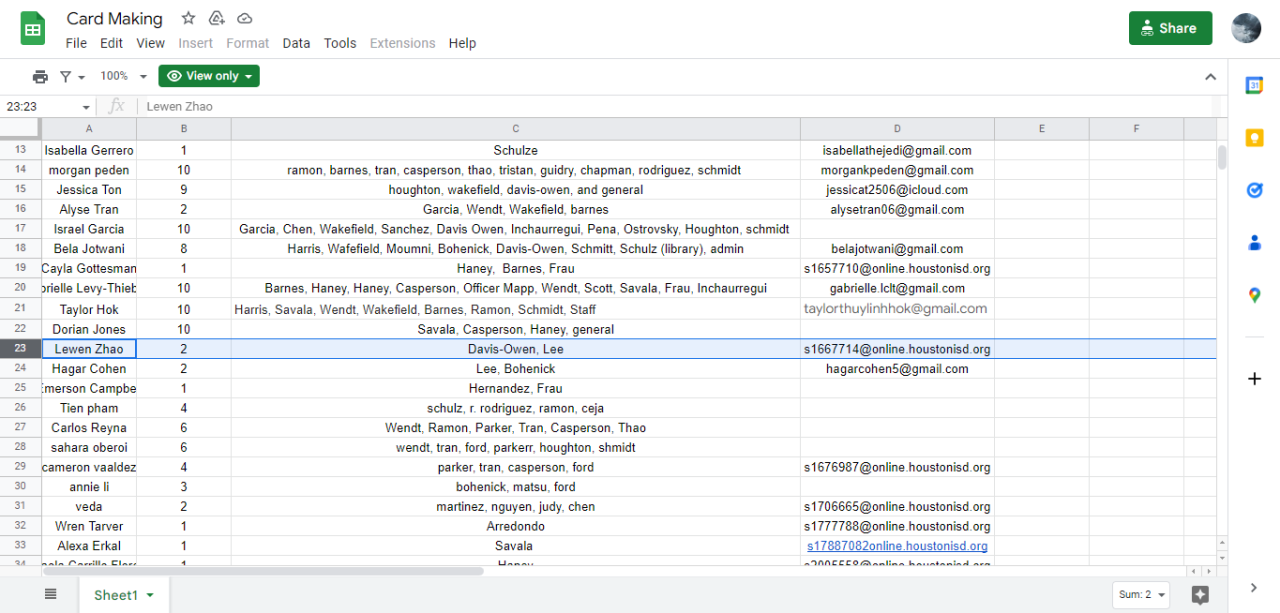Image resolution: width=1280 pixels, height=613 pixels.
Task: Open Google Keep side panel
Action: (1254, 138)
